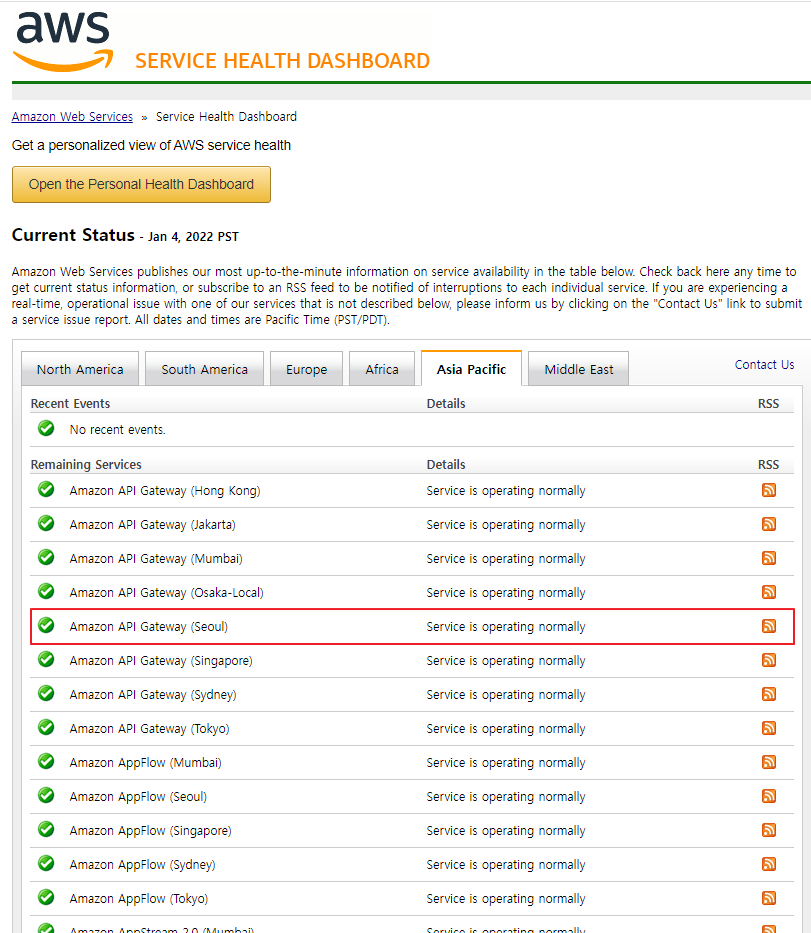This screenshot has height=933, width=811.
Task: Click the 'SERVICE HEALTH DASHBOARD' title
Action: [283, 61]
